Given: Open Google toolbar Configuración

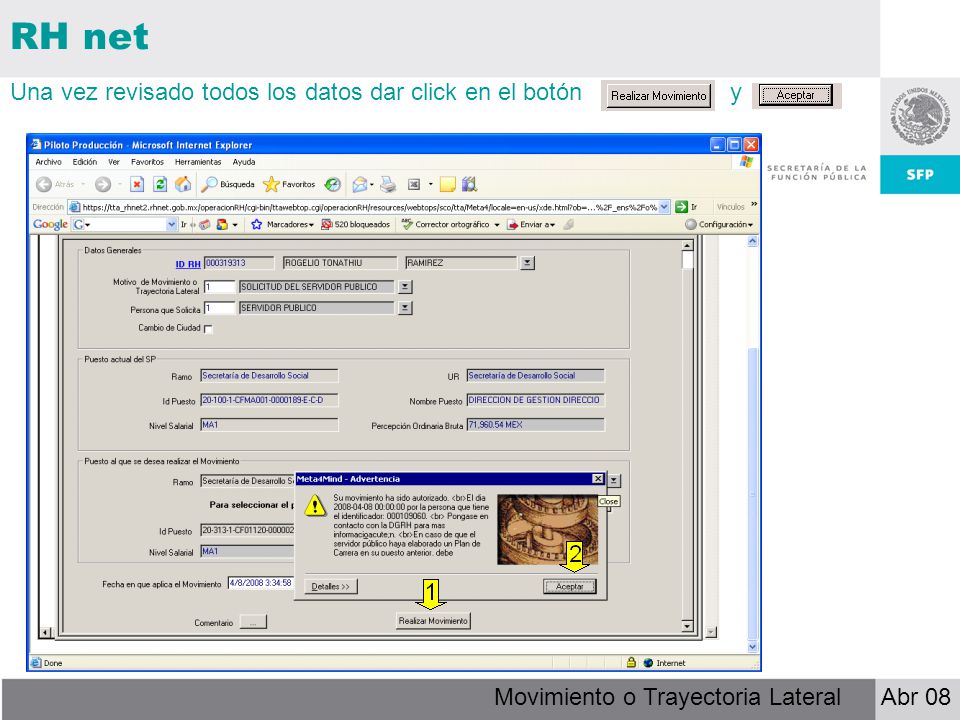Looking at the screenshot, I should click(x=719, y=225).
